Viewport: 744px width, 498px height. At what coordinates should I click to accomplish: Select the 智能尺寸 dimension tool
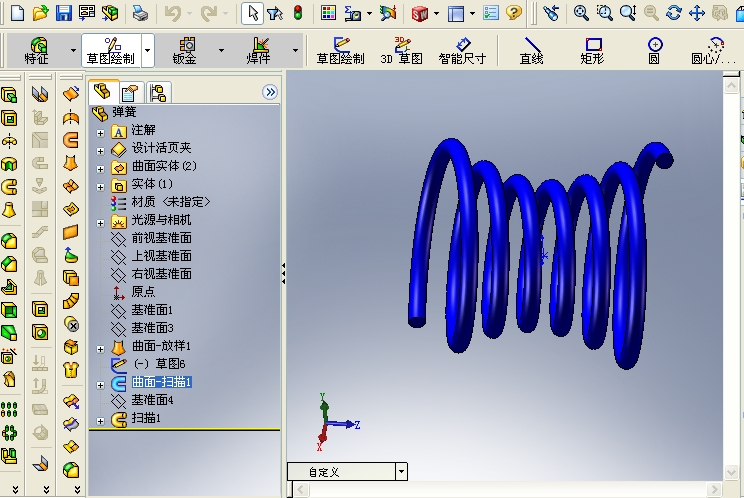point(462,51)
